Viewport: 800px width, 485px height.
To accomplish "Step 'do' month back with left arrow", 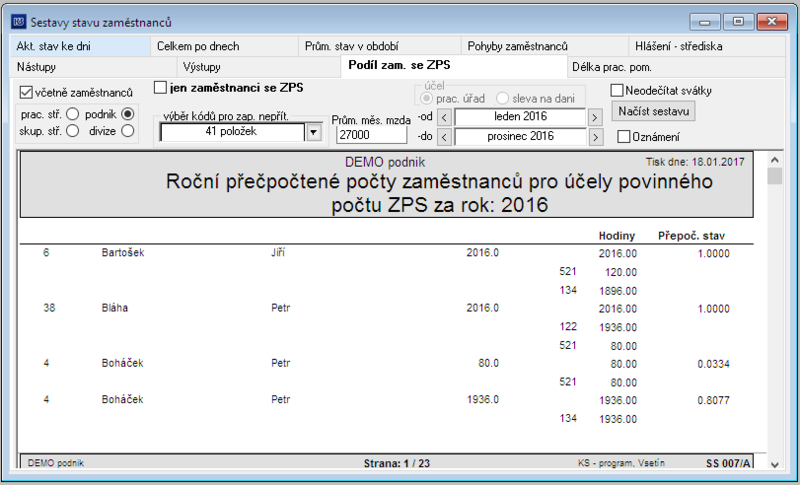I will coord(444,137).
